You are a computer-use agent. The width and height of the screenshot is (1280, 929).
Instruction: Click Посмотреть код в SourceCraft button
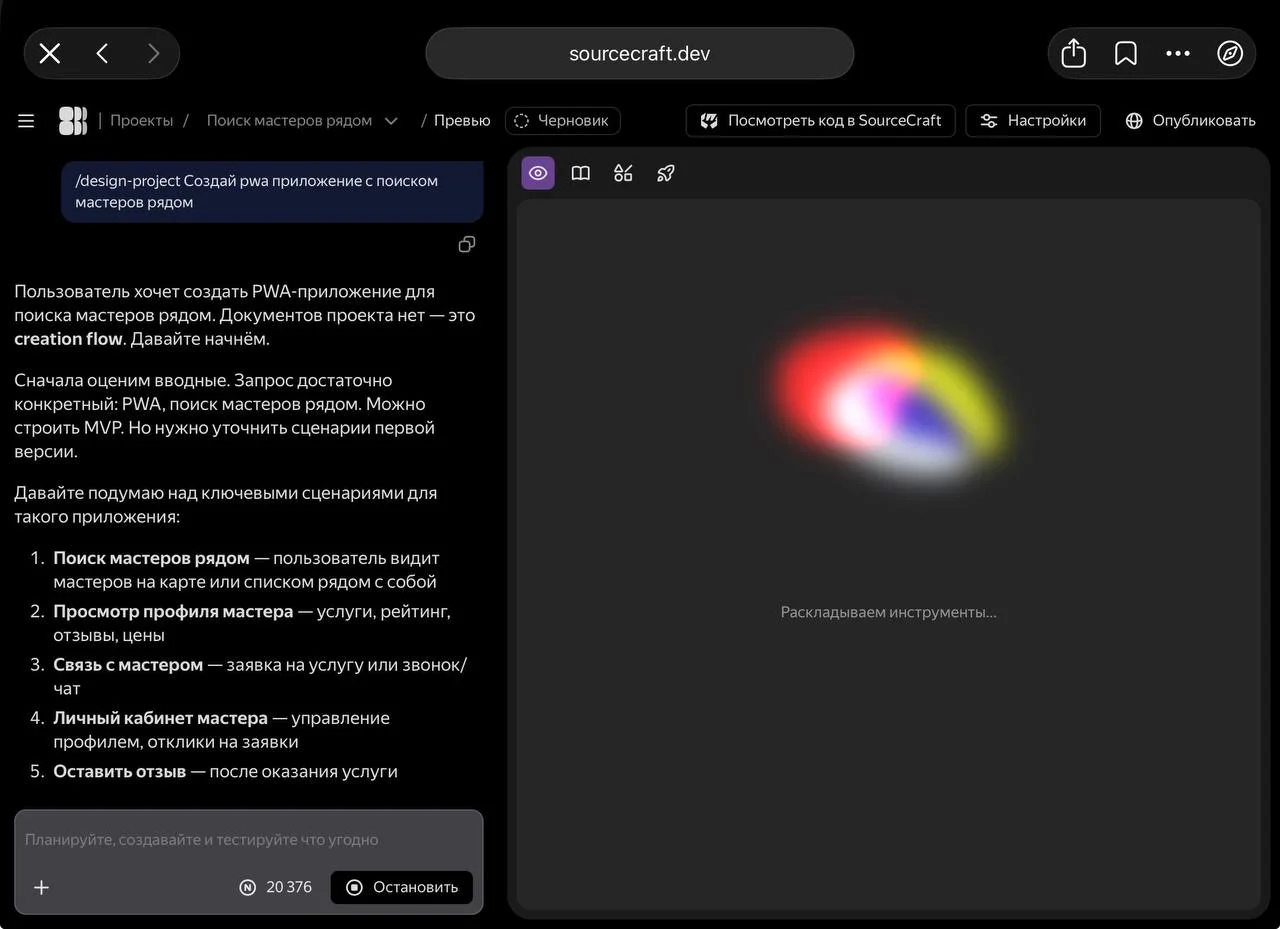(820, 121)
